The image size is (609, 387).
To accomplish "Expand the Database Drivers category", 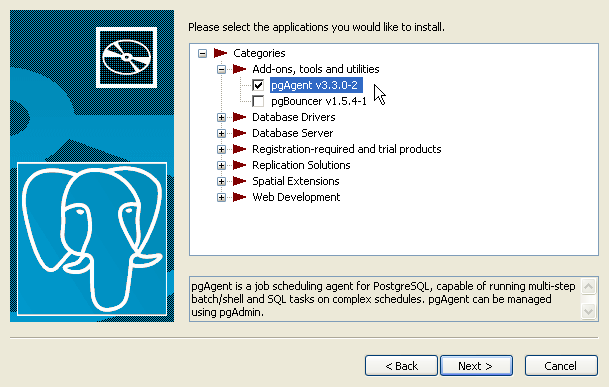I will tap(221, 117).
